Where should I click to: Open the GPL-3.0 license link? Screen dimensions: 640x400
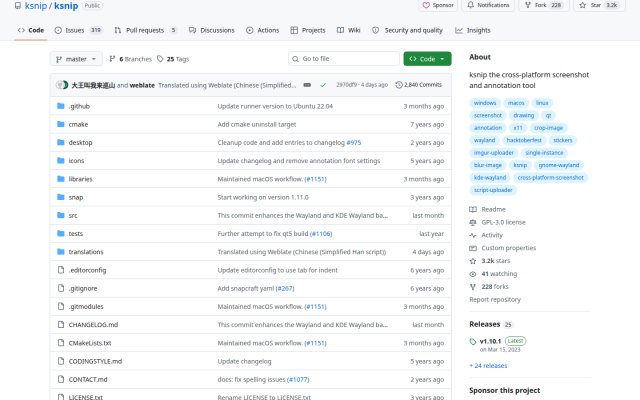[x=503, y=222]
